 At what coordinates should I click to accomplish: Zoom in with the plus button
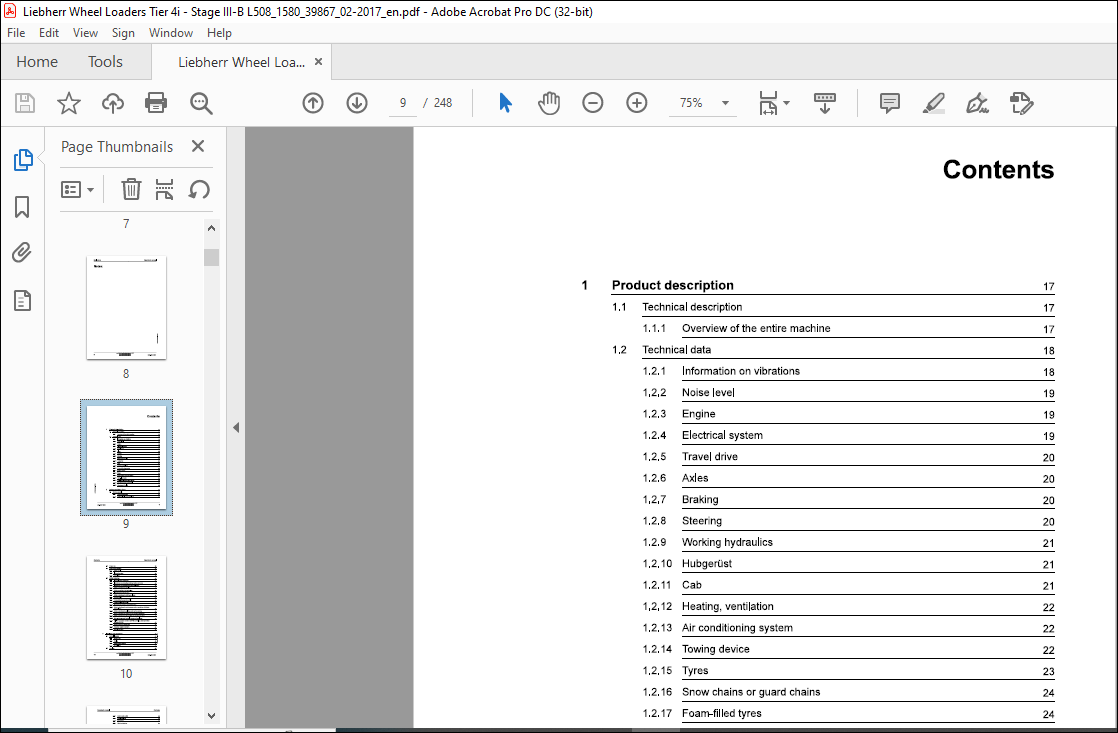[637, 103]
